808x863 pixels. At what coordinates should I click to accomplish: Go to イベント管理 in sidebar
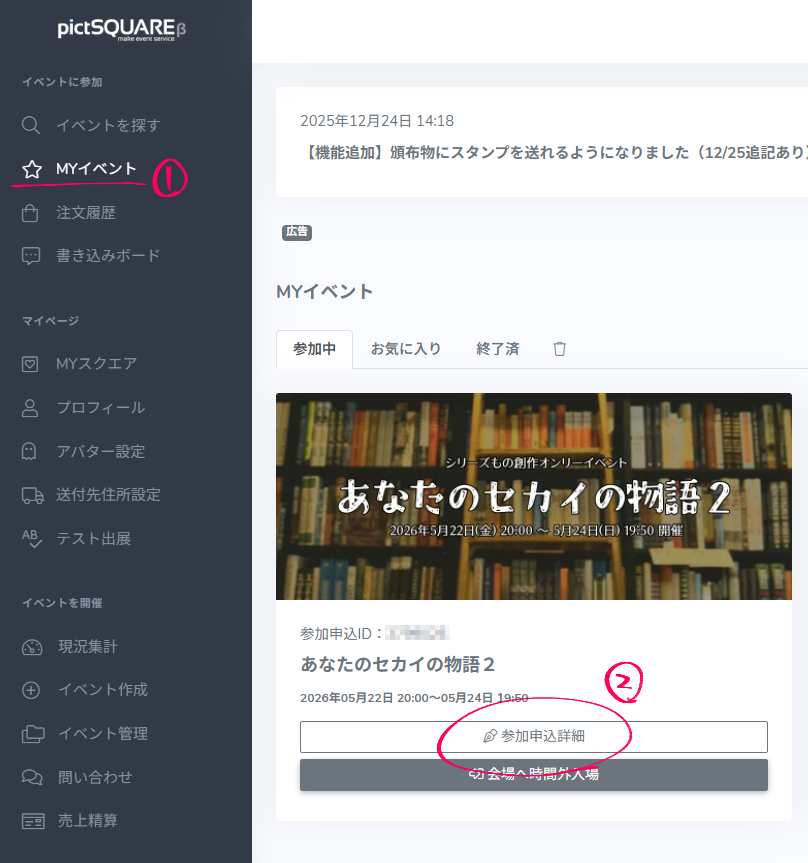click(102, 734)
